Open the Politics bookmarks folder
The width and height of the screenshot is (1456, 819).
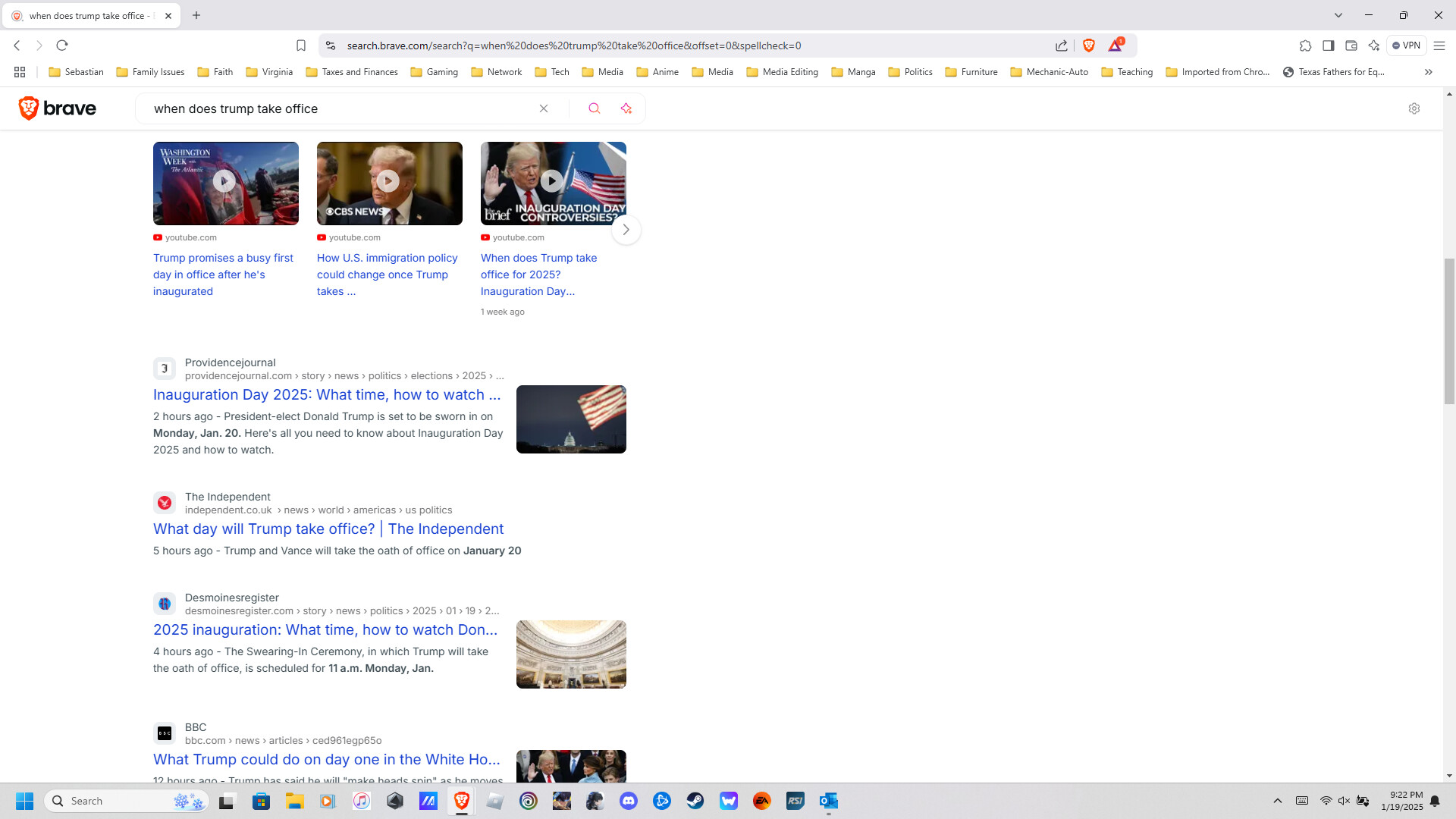[910, 72]
